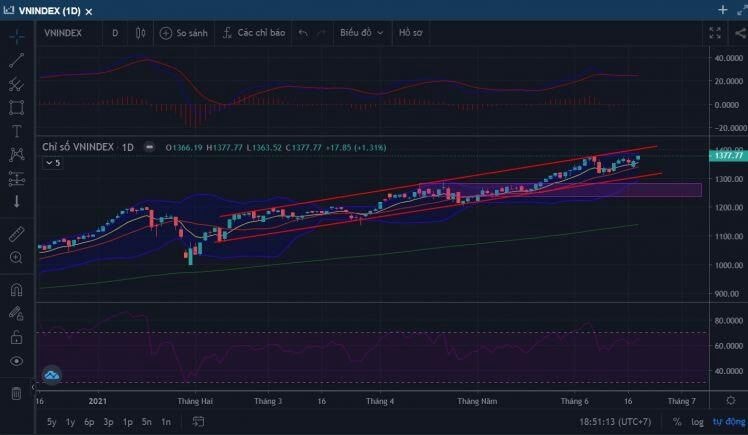748x435 pixels.
Task: Open chart settings gear icon
Action: coord(730,401)
